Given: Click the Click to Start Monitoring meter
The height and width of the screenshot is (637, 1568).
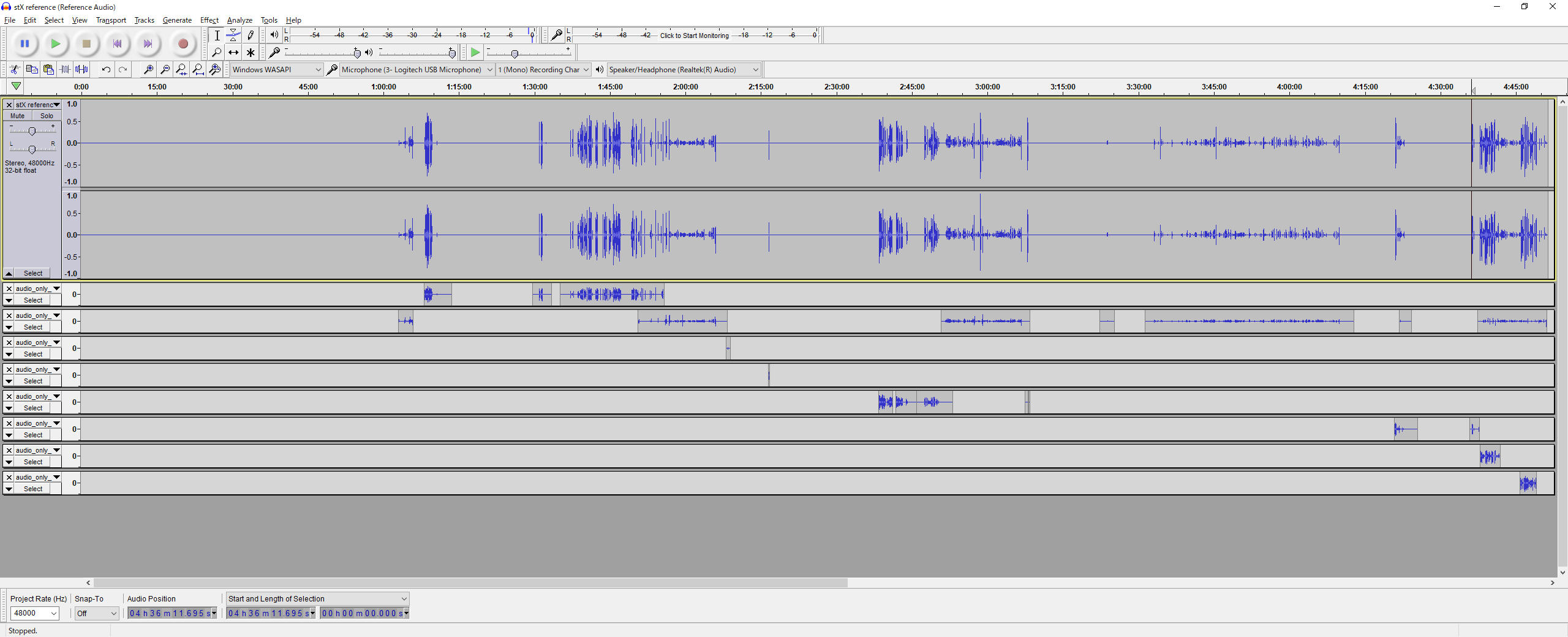Looking at the screenshot, I should [x=694, y=36].
